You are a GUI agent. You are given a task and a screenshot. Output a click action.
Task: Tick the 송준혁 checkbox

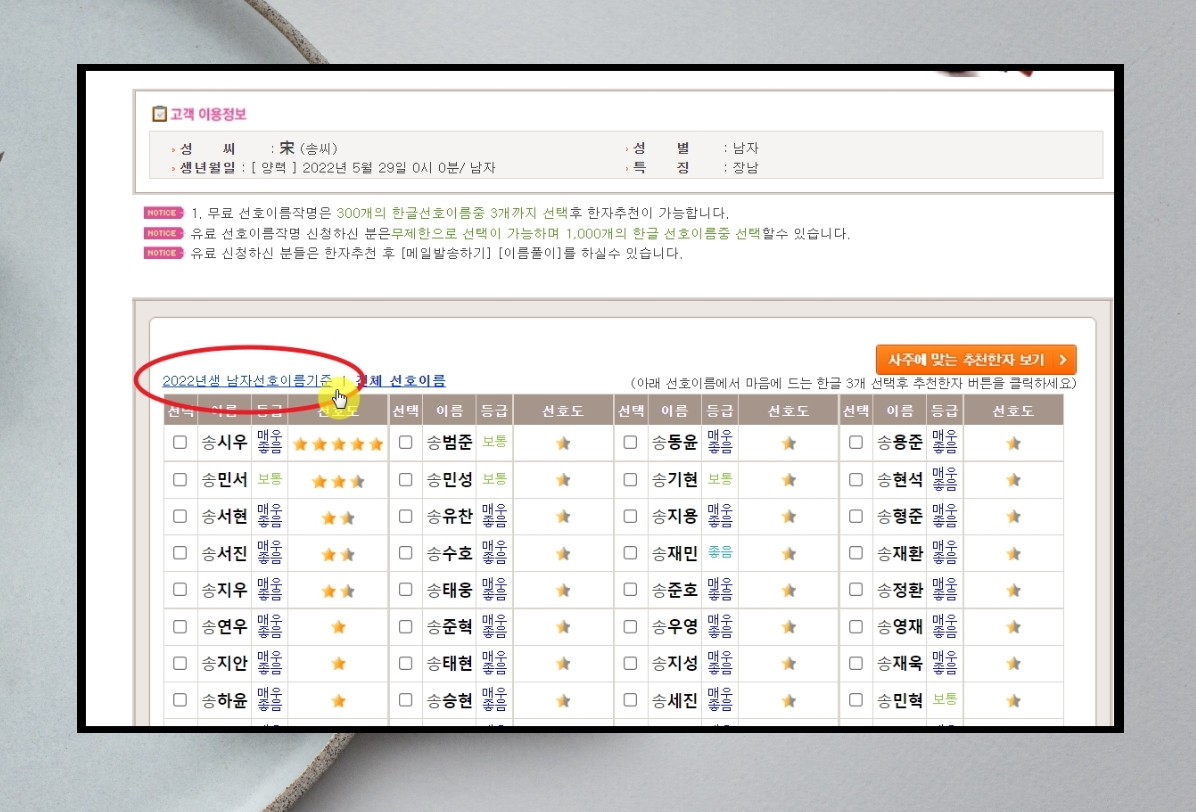(x=406, y=627)
